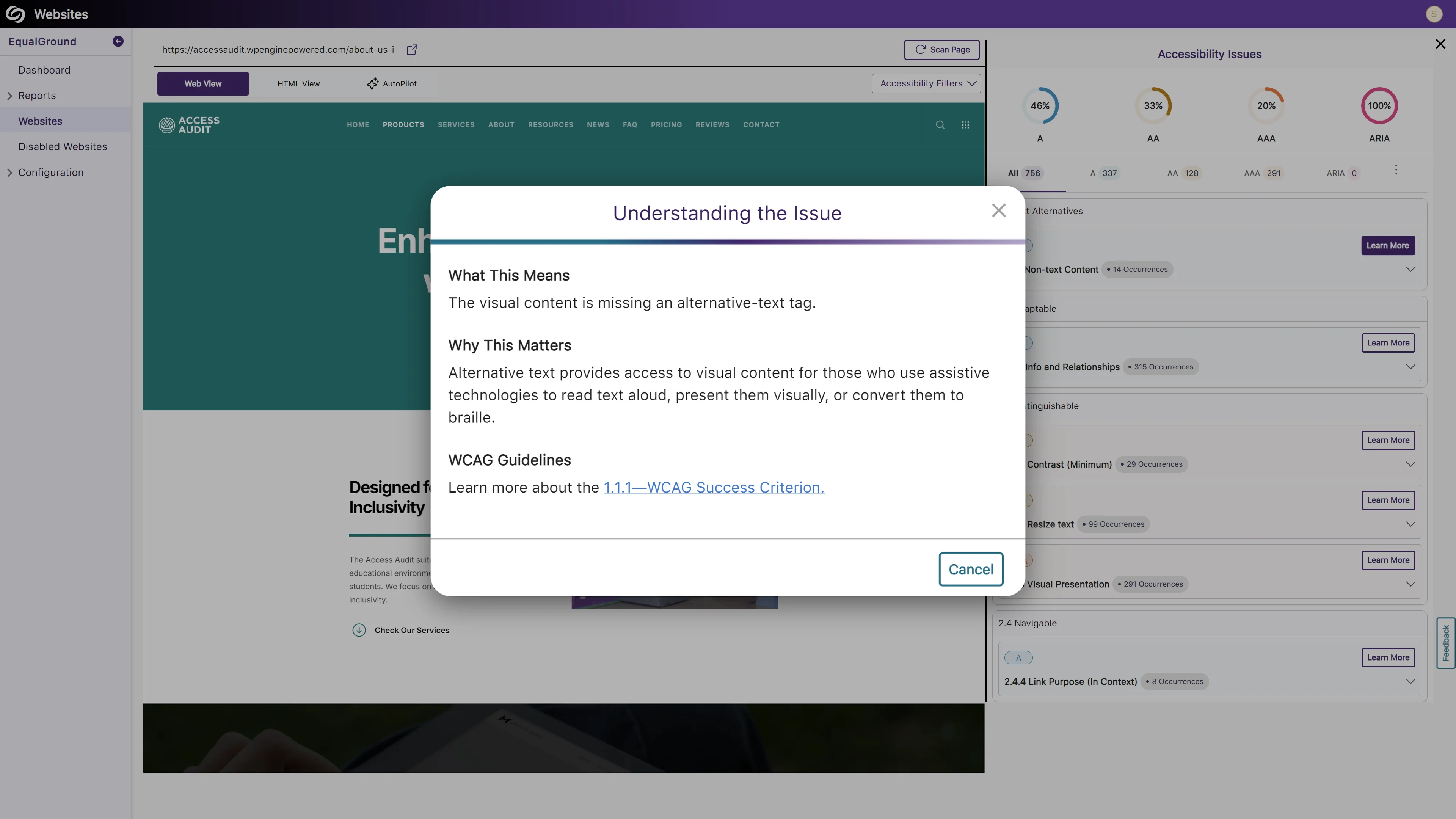Open the Accessibility Filters dropdown
The height and width of the screenshot is (819, 1456).
(x=926, y=84)
